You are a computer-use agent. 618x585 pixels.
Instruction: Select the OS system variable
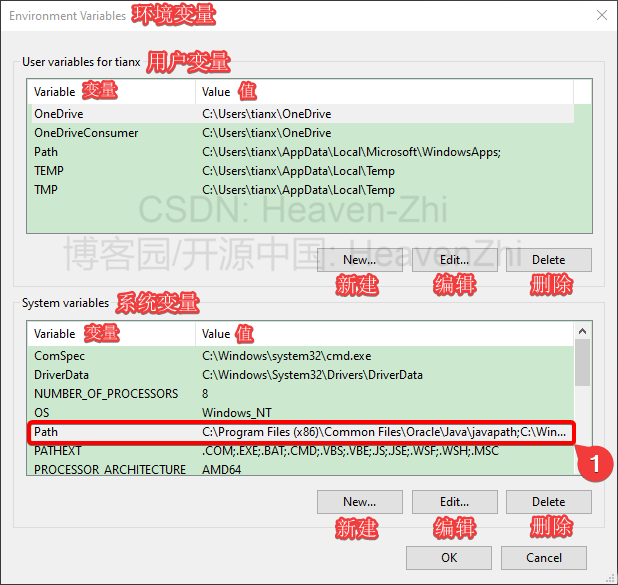click(301, 413)
